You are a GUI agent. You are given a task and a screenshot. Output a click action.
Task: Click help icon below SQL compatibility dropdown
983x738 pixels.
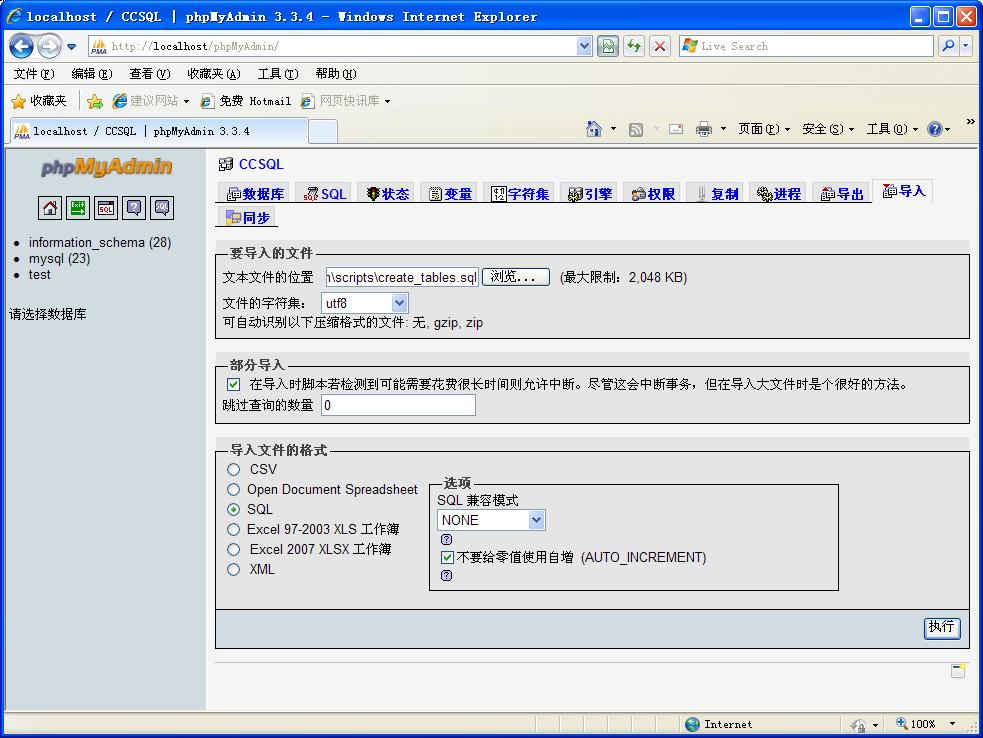[x=446, y=539]
